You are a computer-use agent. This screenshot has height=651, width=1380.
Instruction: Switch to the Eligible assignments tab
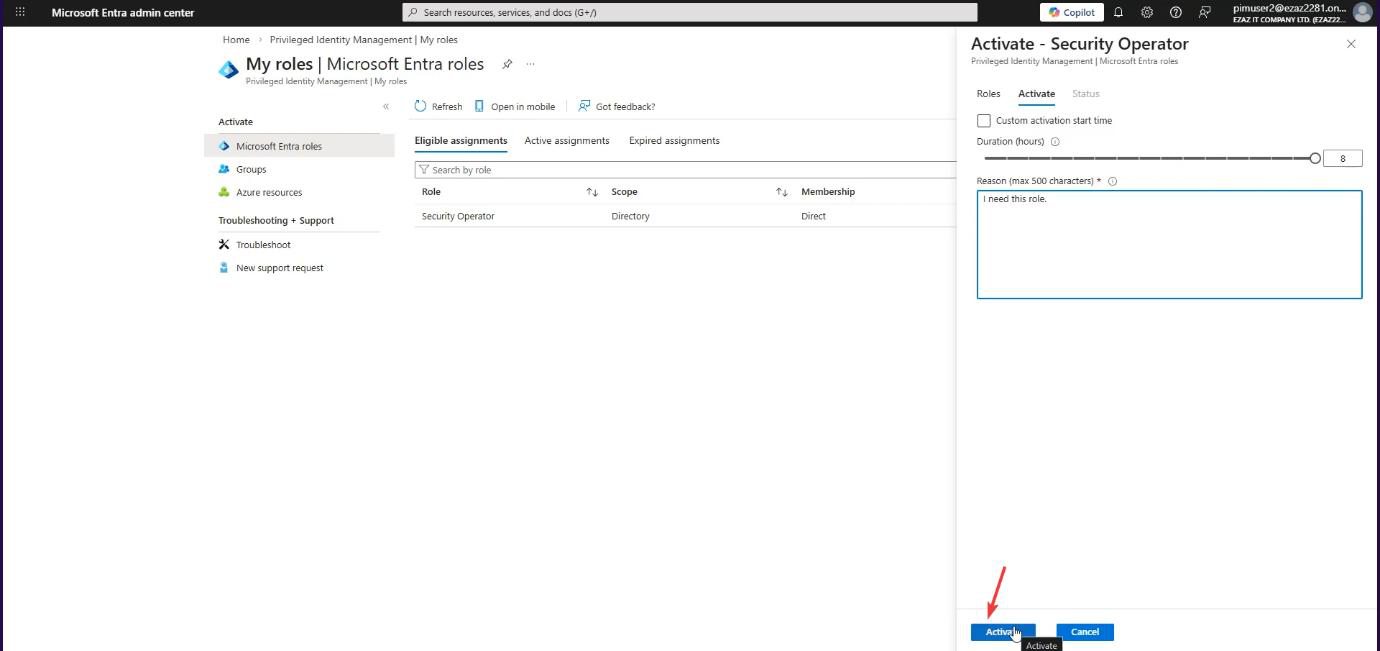click(461, 141)
